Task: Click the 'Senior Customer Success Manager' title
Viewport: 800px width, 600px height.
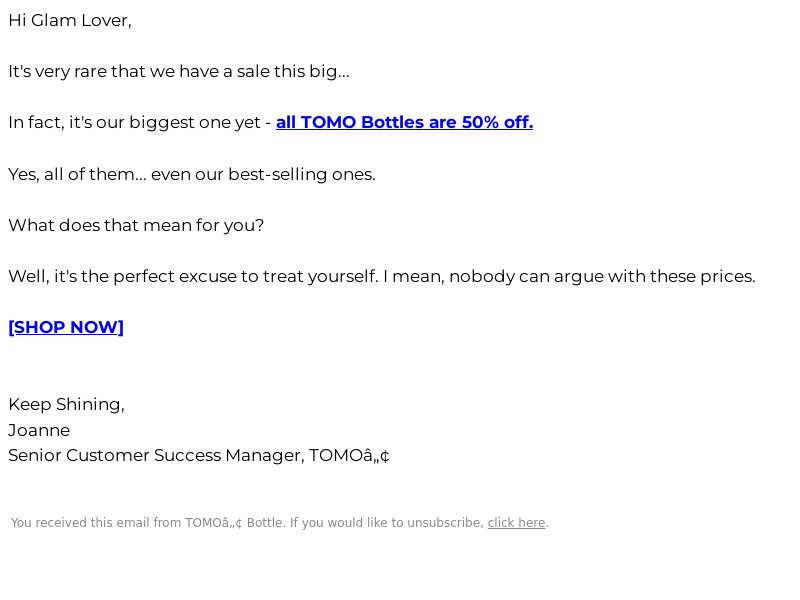Action: [x=154, y=455]
